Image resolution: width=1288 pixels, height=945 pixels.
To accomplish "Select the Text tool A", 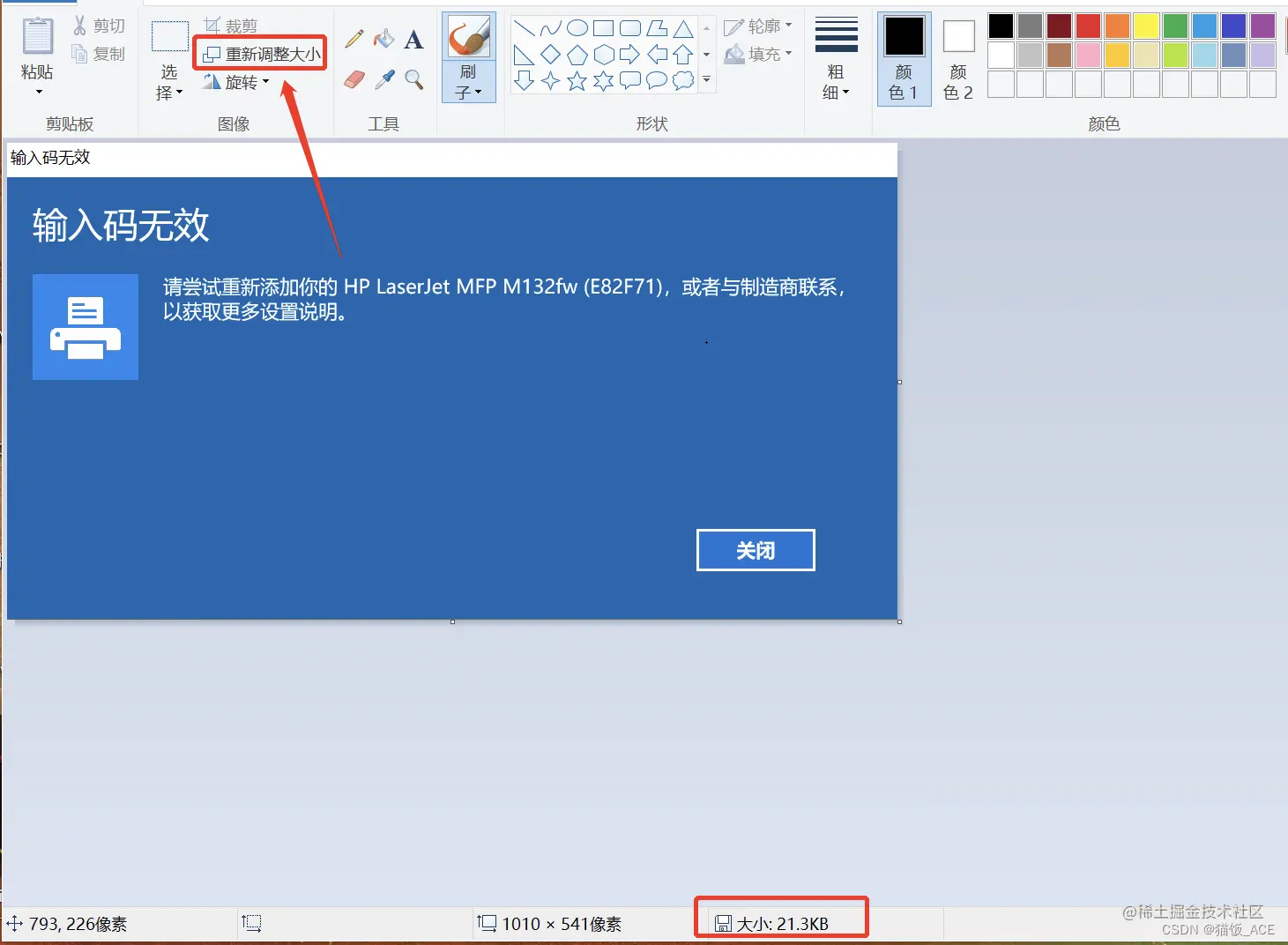I will [413, 39].
